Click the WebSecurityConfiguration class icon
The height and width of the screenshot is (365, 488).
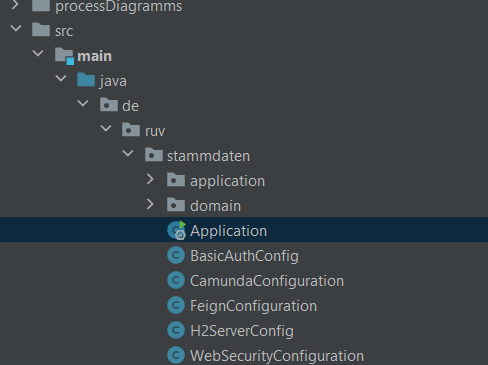(x=176, y=355)
